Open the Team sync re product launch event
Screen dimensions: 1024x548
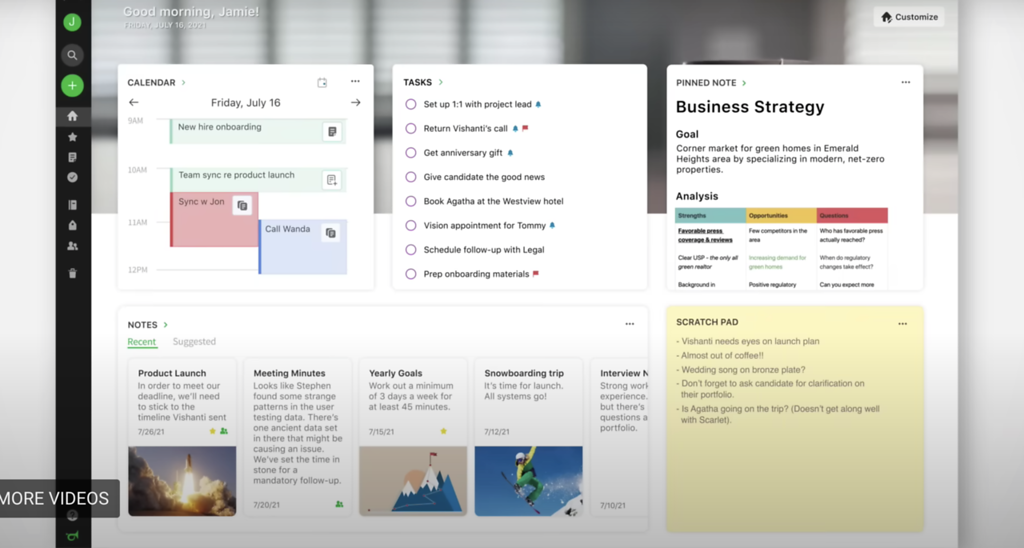pyautogui.click(x=257, y=180)
